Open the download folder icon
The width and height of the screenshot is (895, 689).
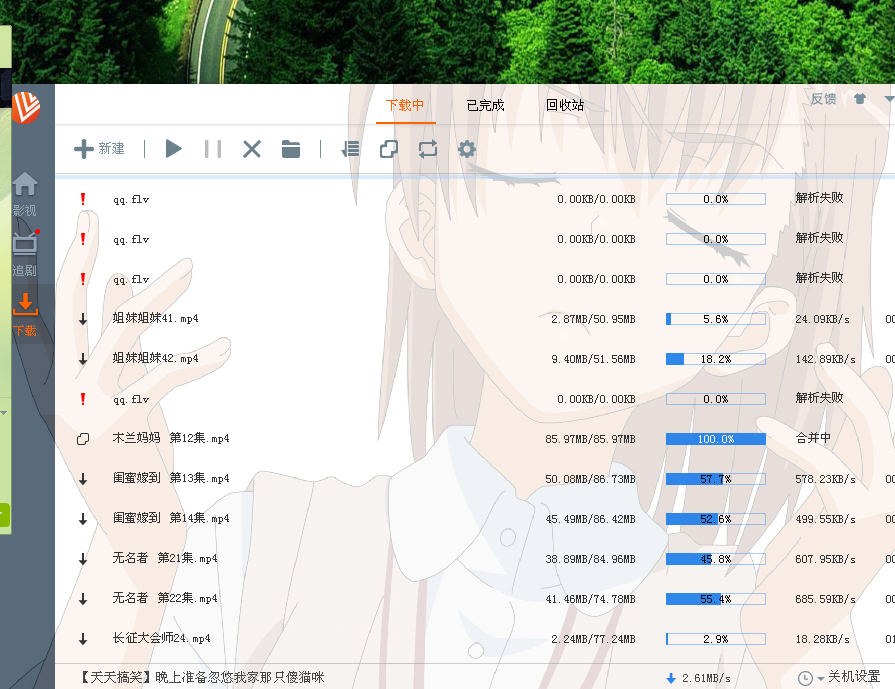[291, 149]
